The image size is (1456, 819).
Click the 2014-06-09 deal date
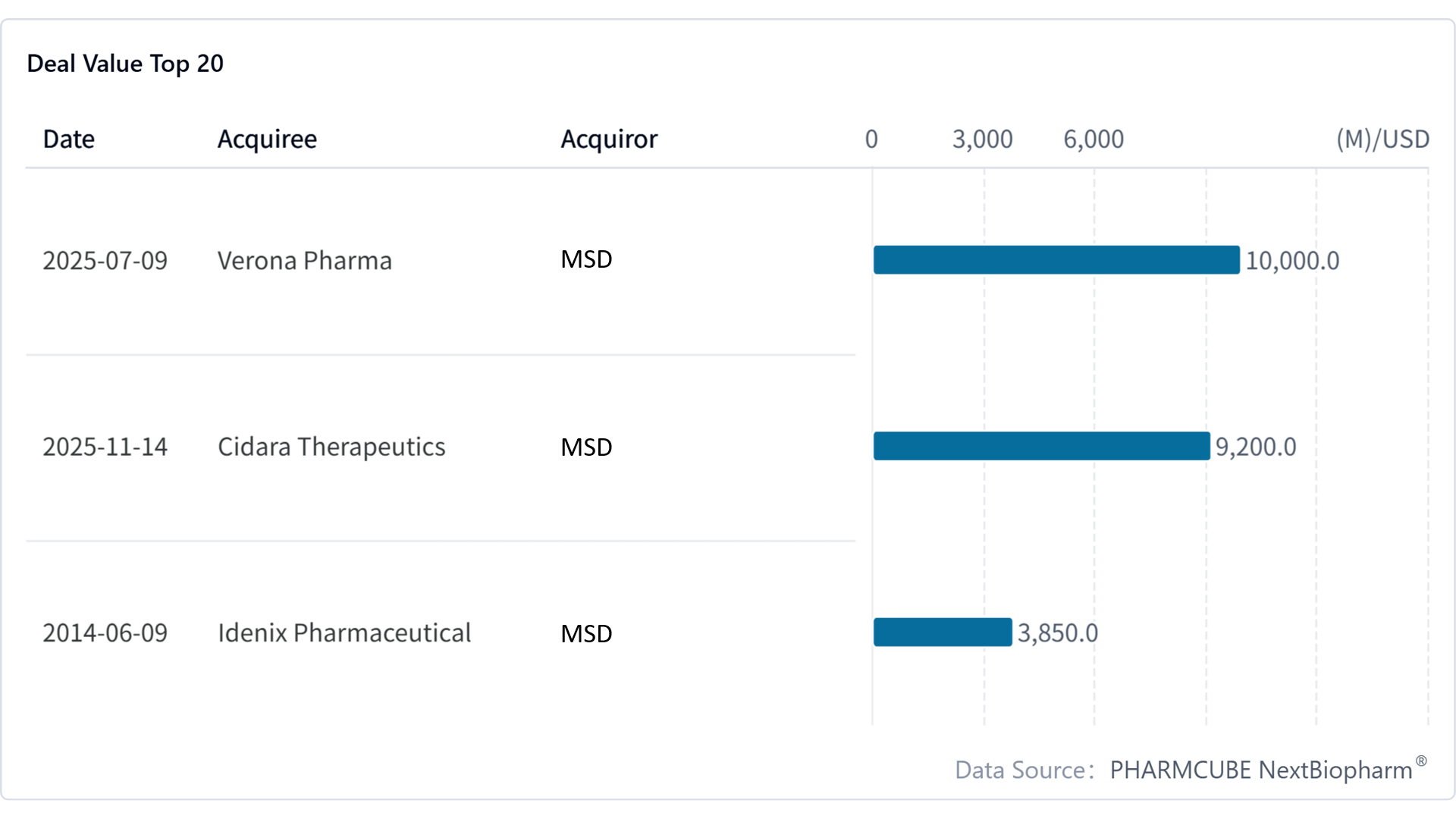pyautogui.click(x=105, y=633)
